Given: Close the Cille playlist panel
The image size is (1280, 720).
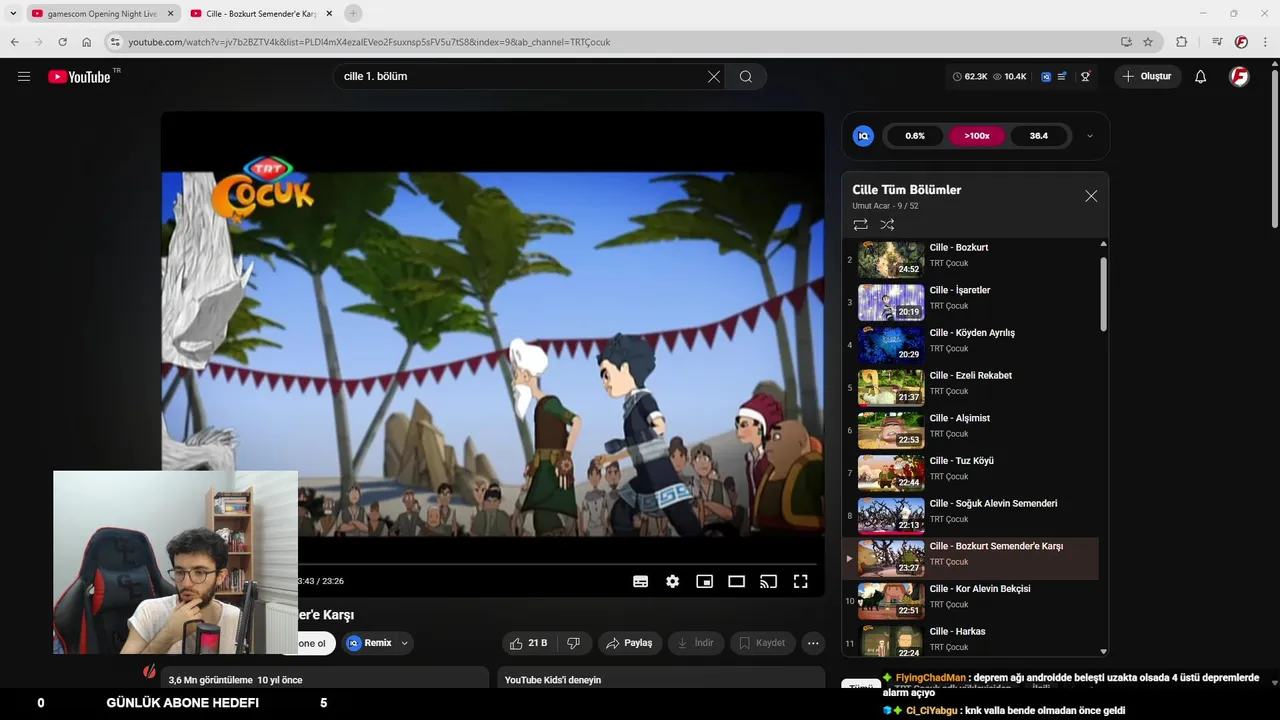Looking at the screenshot, I should click(1091, 196).
